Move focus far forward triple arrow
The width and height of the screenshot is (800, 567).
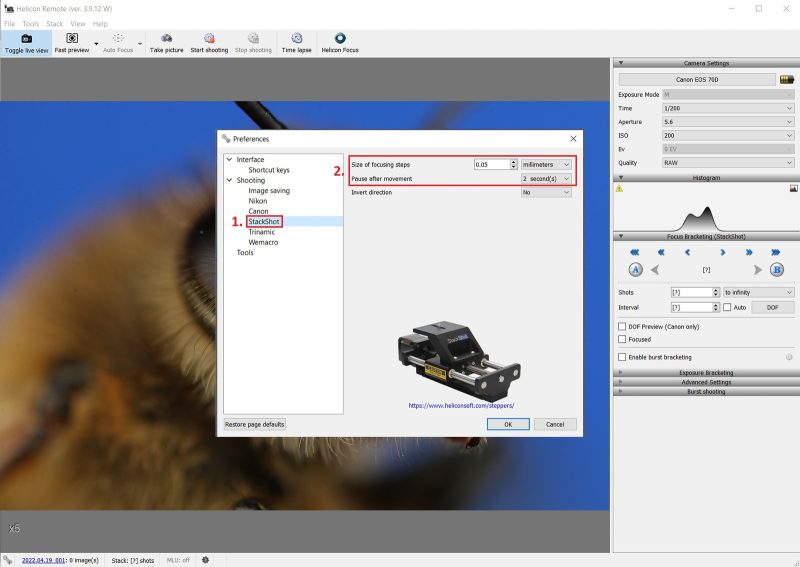776,252
